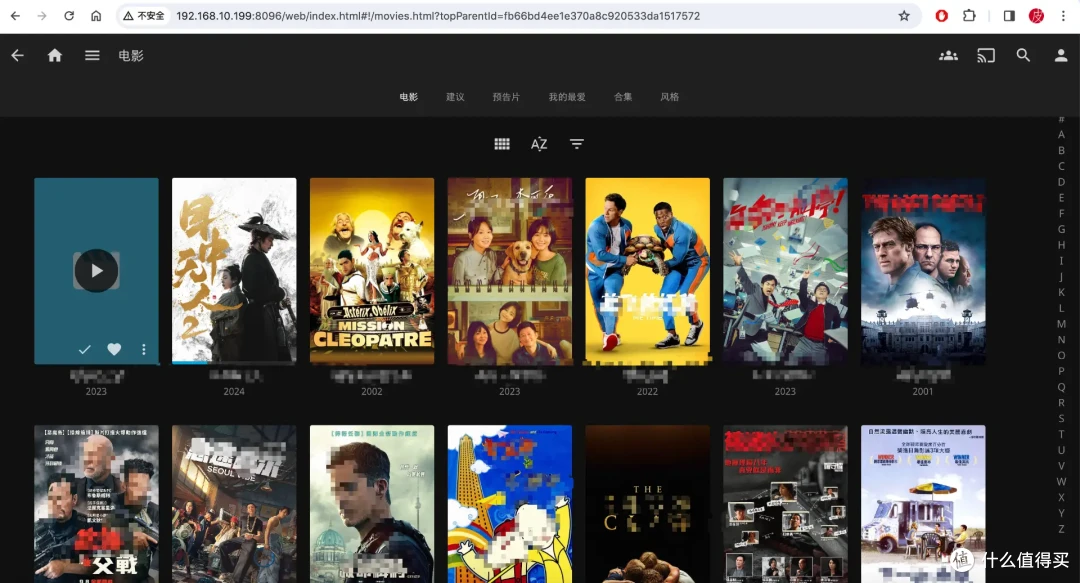Jump to # symbol in index
The image size is (1080, 583).
pos(1061,119)
